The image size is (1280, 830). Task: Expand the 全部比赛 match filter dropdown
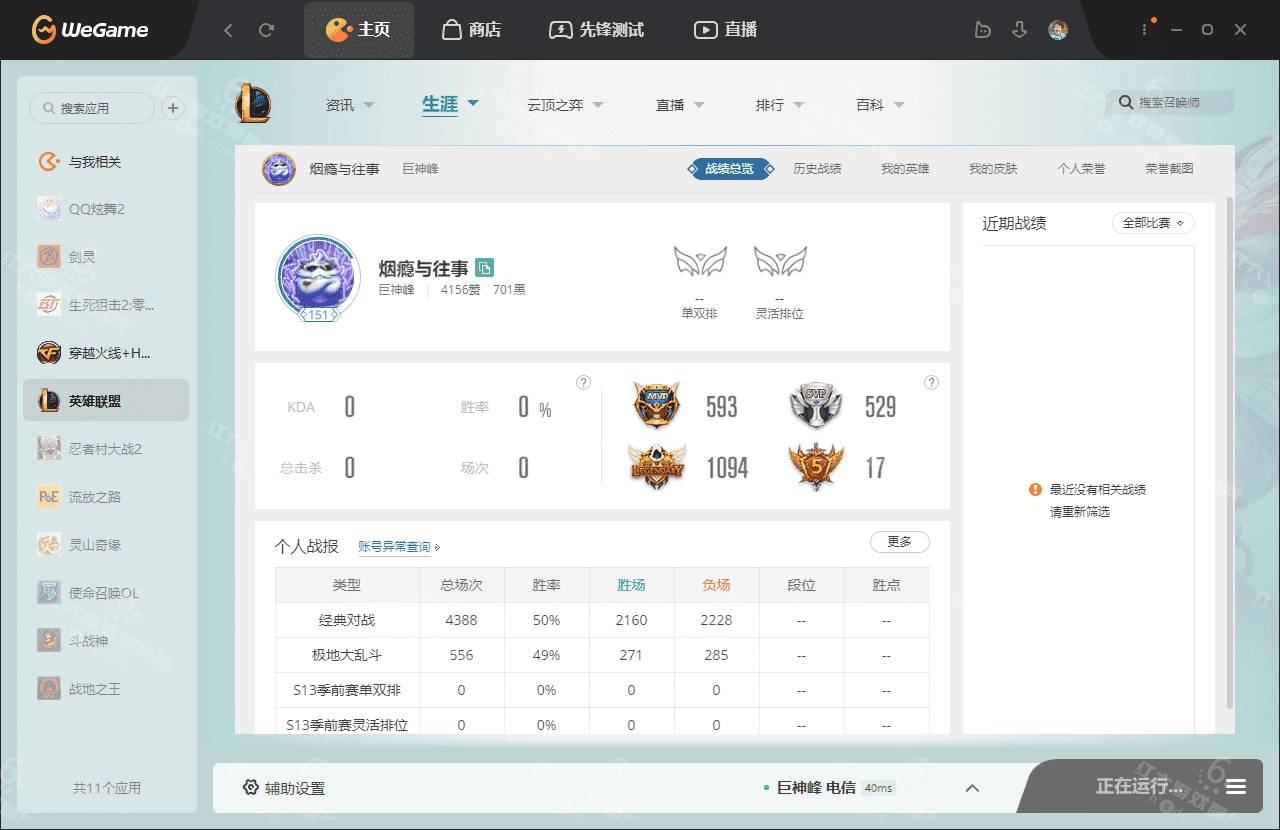(1153, 223)
